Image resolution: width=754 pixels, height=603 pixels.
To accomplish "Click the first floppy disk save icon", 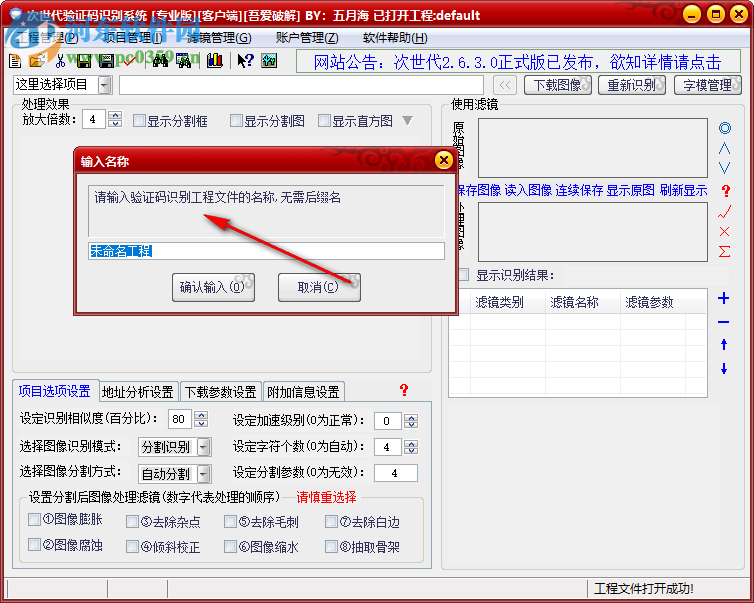I will [x=84, y=61].
